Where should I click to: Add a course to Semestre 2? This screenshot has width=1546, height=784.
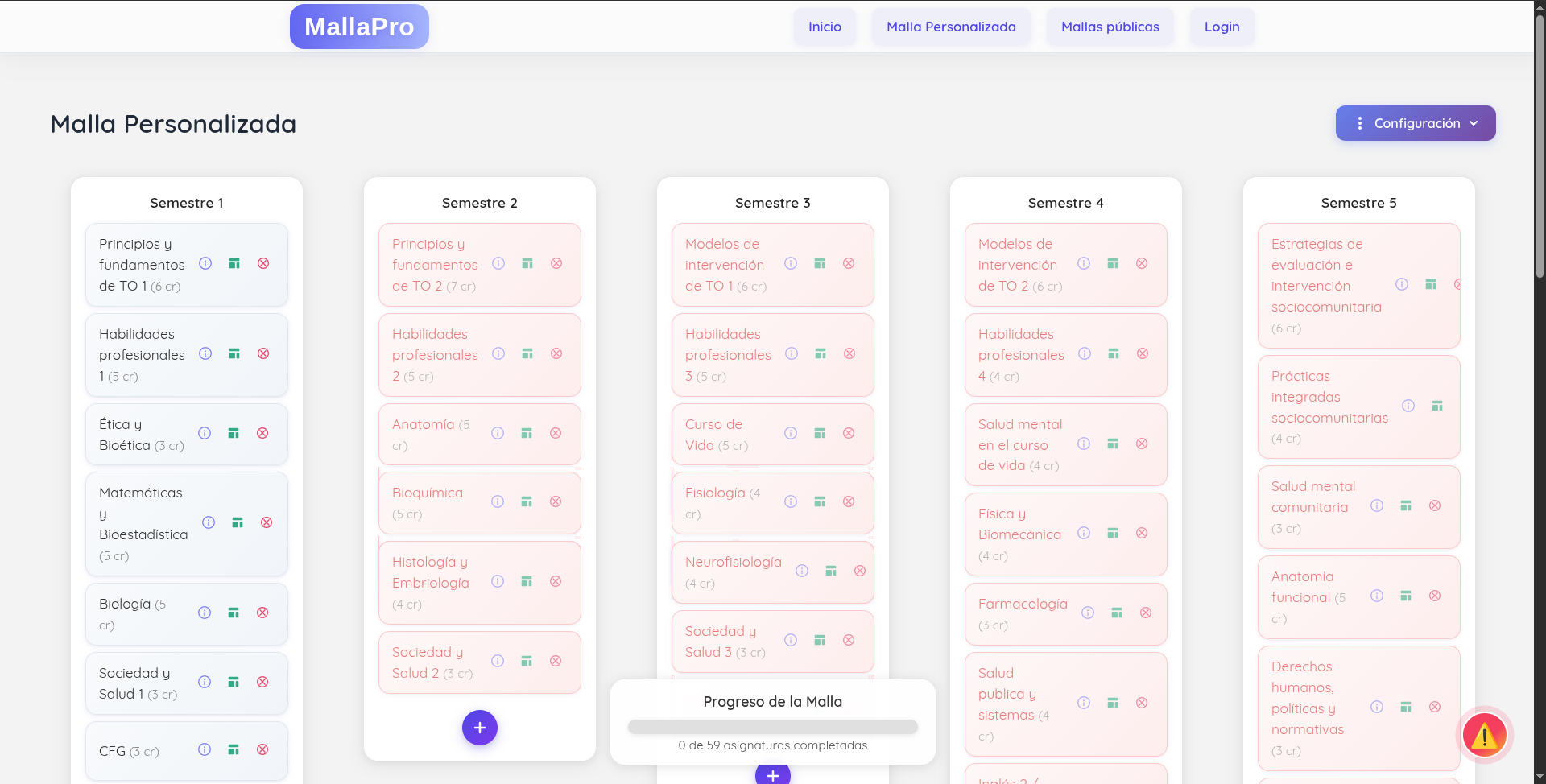[480, 728]
